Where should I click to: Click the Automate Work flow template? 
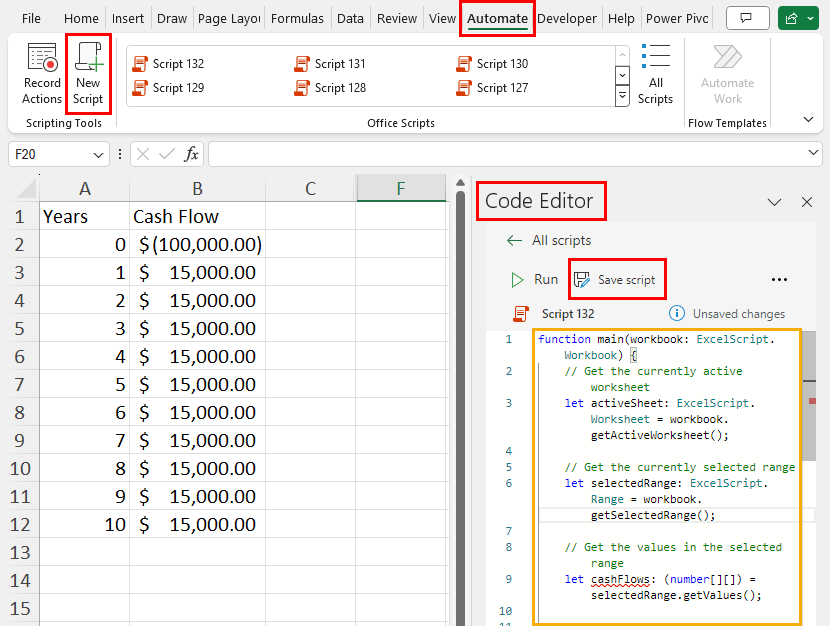coord(727,74)
